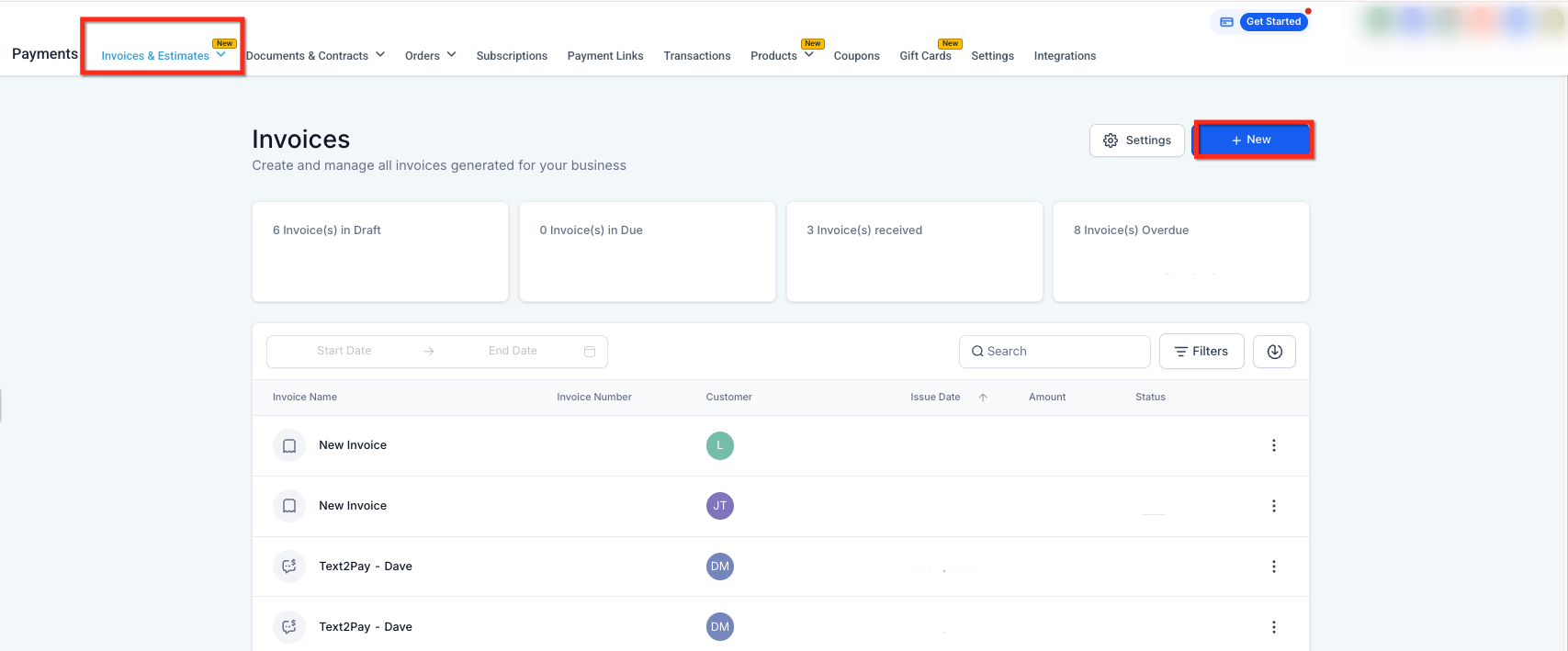Open the three-dot menu for second Text2Pay - Dave
The width and height of the screenshot is (1568, 651).
click(1273, 627)
